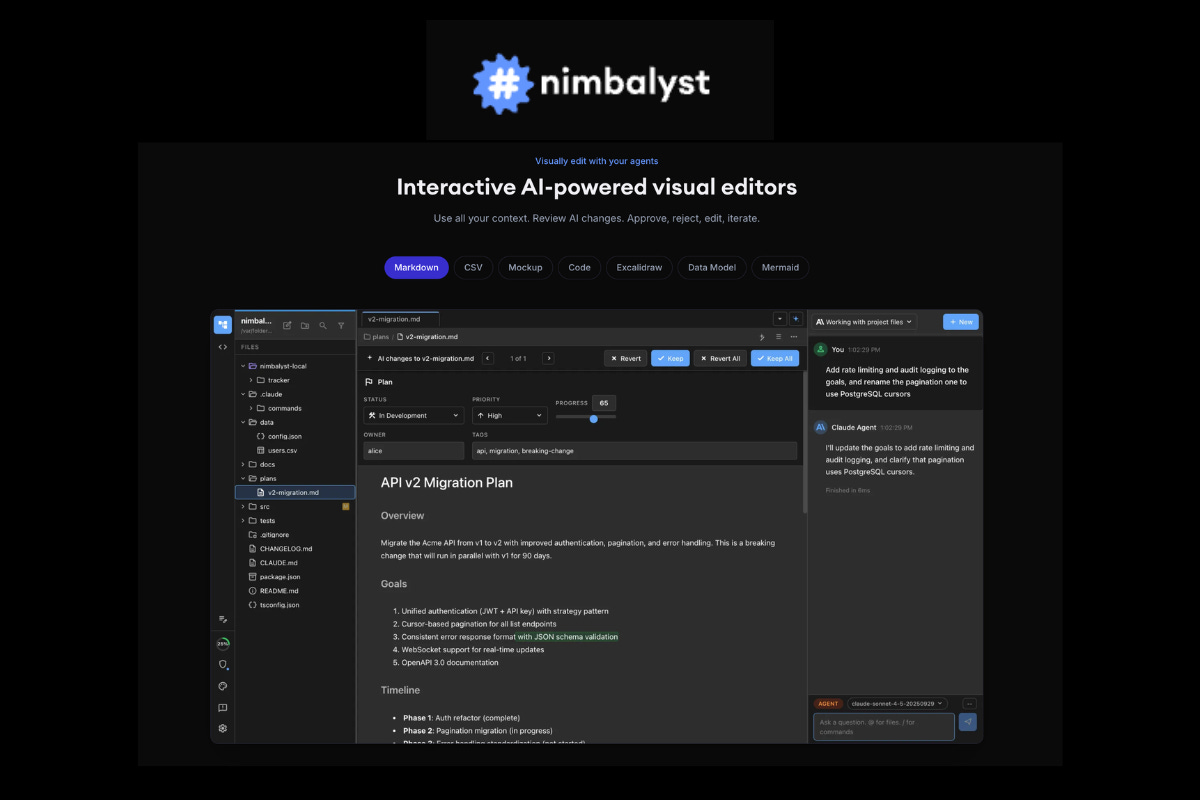Select the Code editor tab
Image resolution: width=1200 pixels, height=800 pixels.
(x=579, y=268)
